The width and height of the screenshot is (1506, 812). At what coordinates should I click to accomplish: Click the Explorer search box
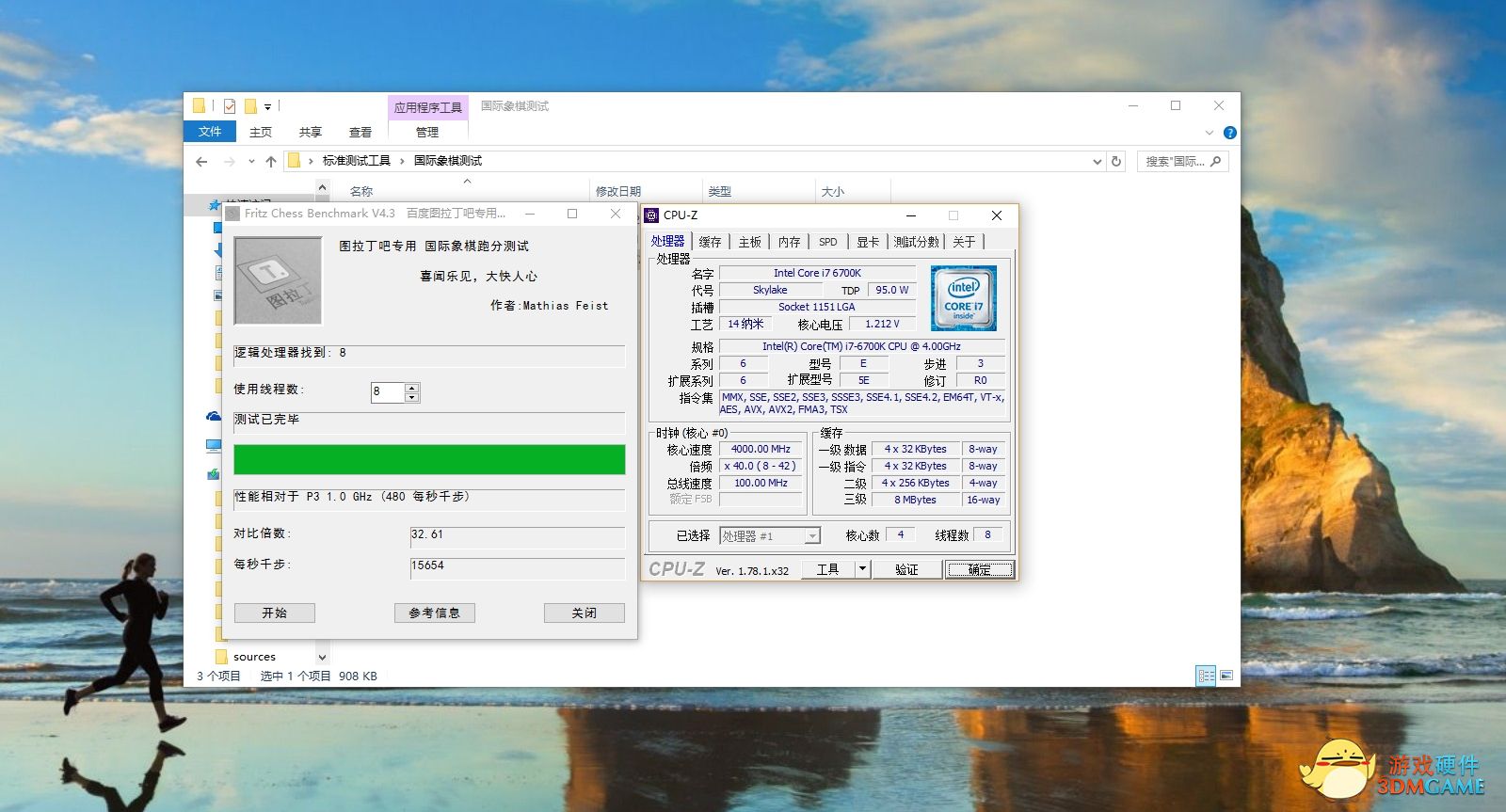click(1177, 162)
